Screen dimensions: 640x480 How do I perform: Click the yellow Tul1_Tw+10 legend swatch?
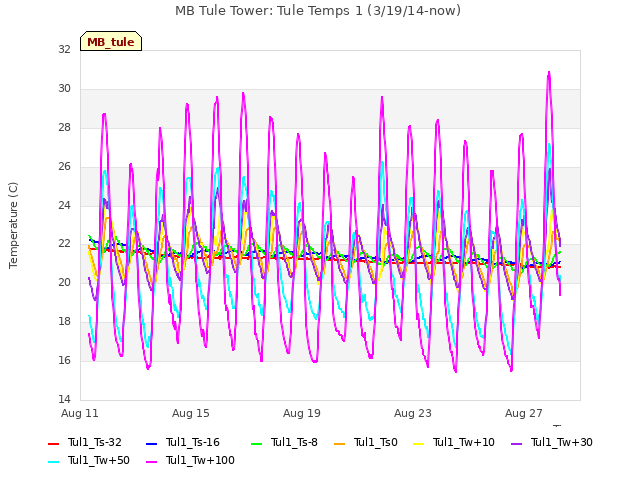(x=419, y=443)
